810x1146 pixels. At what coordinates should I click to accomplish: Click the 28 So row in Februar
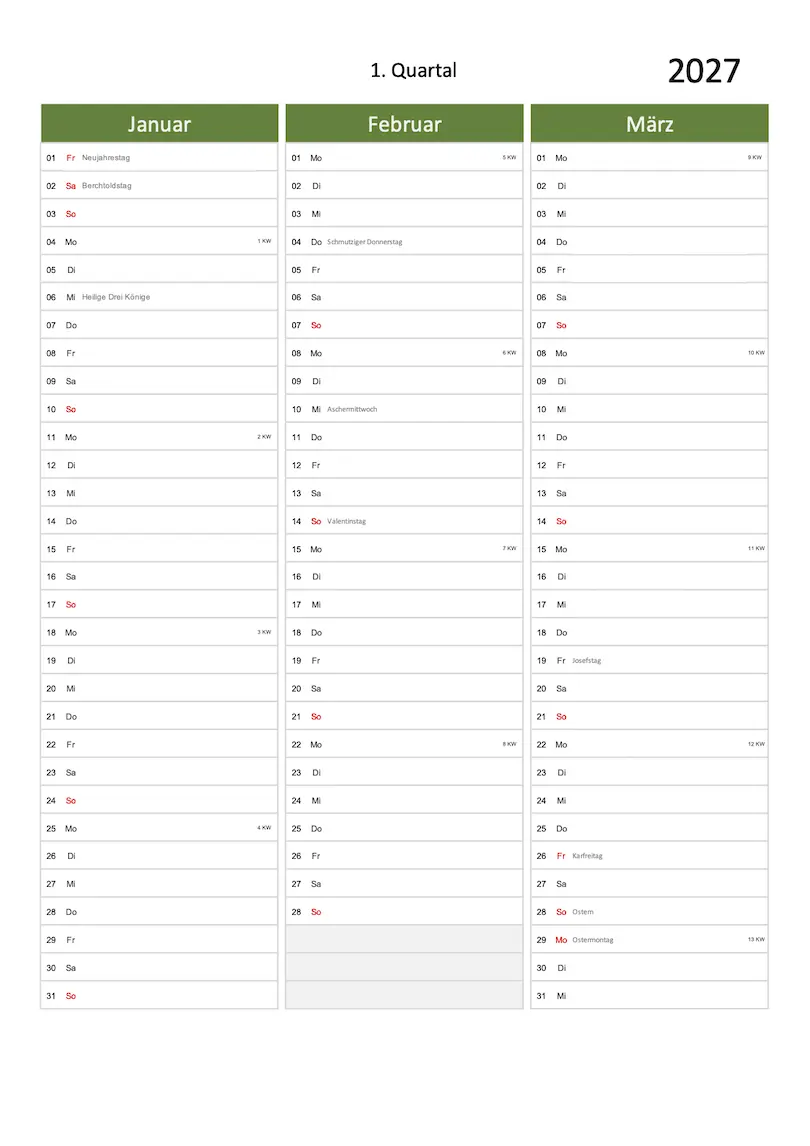(404, 912)
